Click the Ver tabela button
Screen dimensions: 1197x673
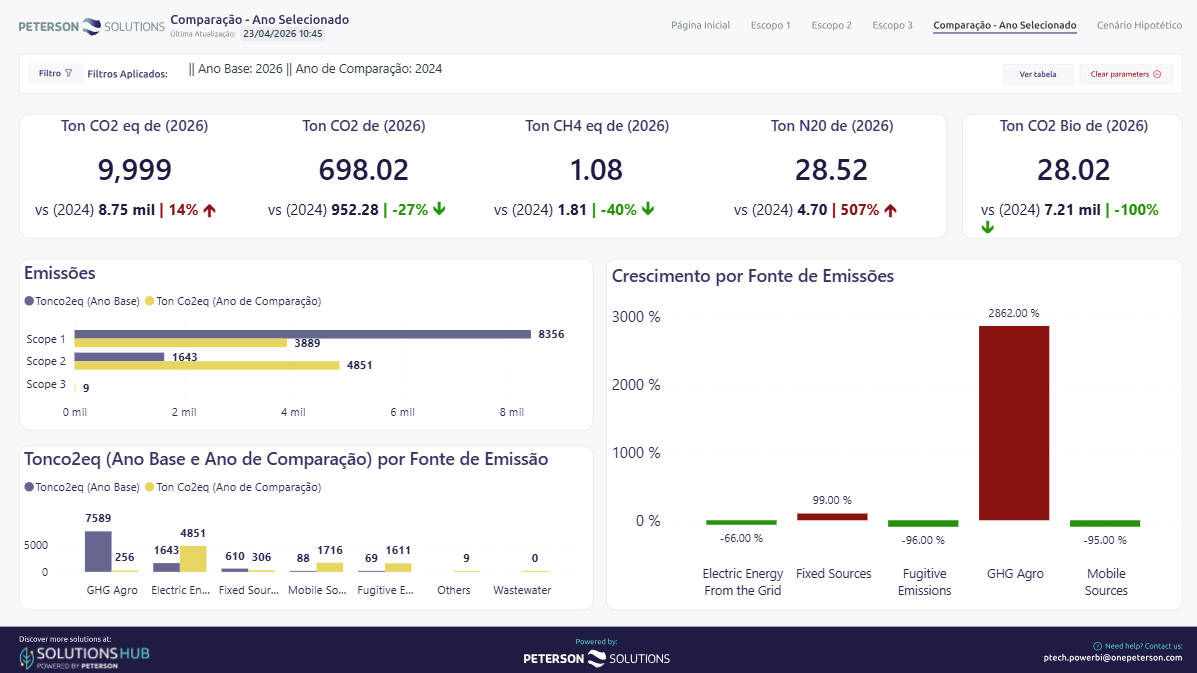[1037, 74]
